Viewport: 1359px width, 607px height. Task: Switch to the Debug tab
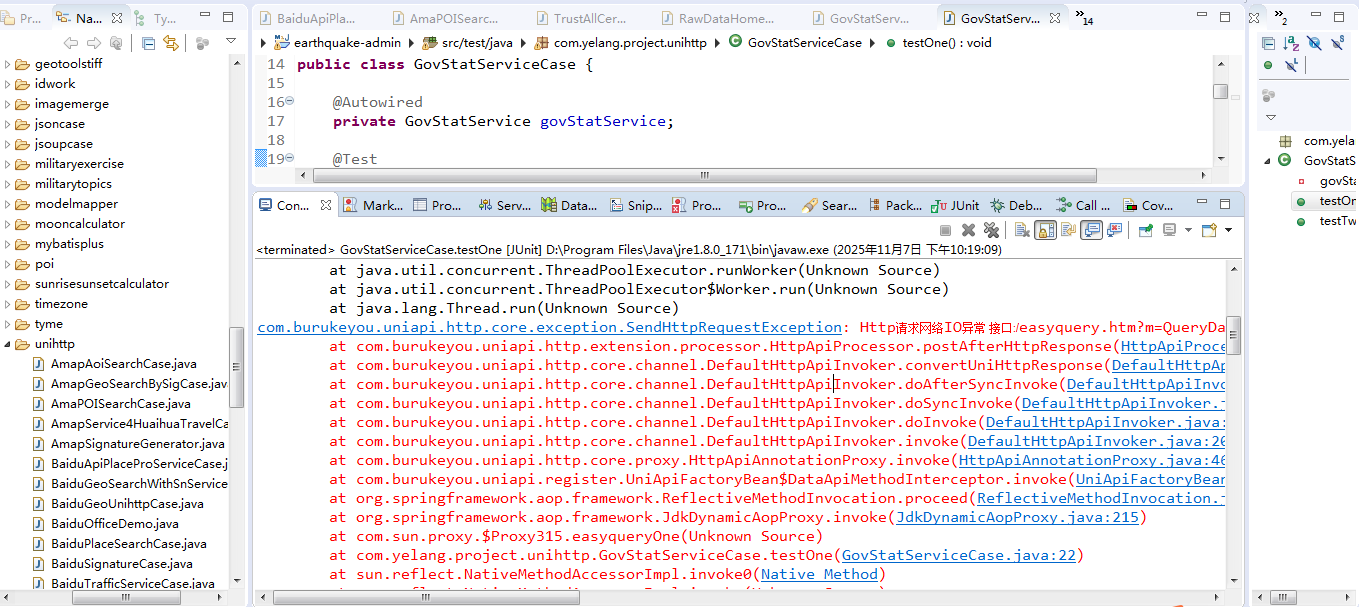1016,206
